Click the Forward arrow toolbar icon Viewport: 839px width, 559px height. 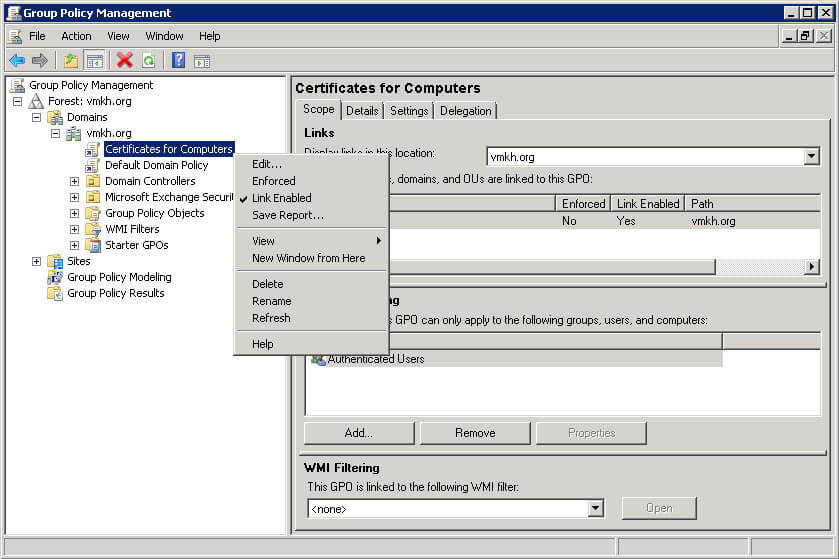(40, 60)
